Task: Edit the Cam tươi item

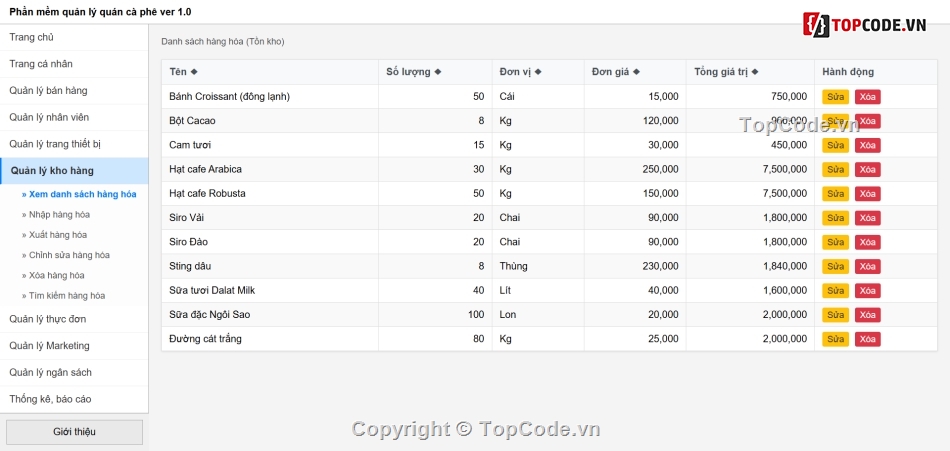Action: (835, 145)
